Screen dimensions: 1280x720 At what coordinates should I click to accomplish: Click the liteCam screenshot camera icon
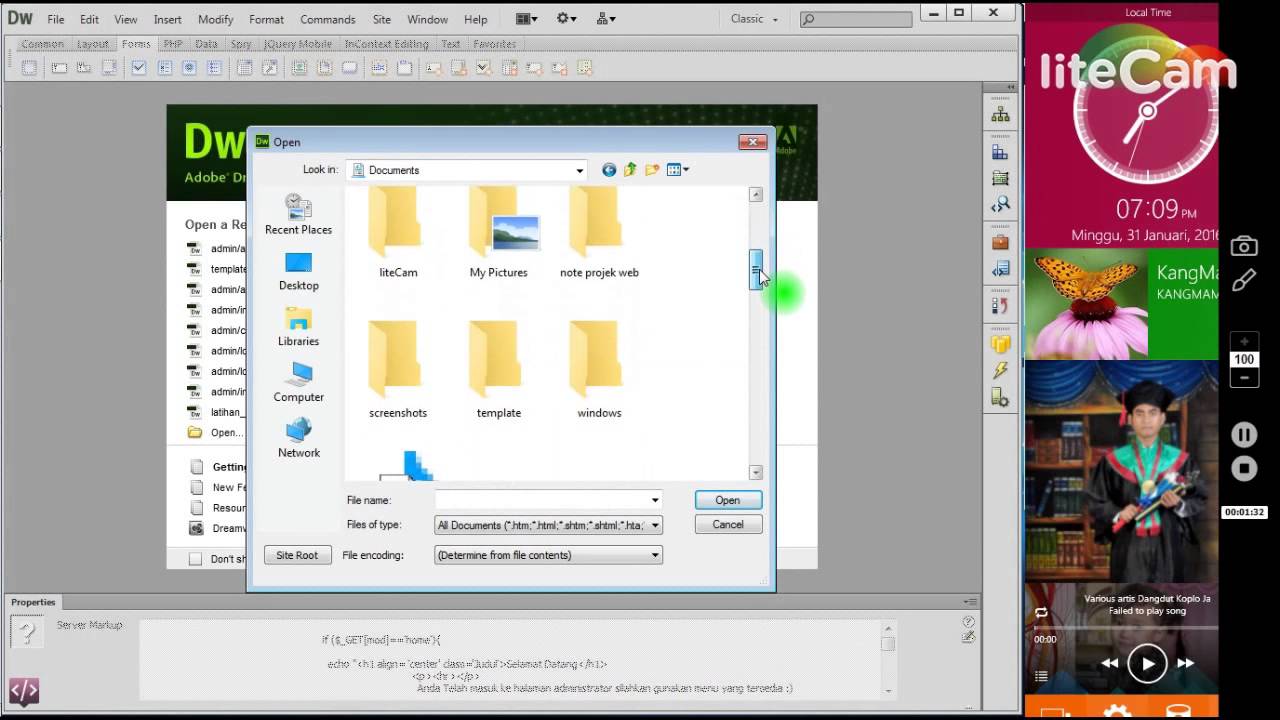(x=1244, y=246)
